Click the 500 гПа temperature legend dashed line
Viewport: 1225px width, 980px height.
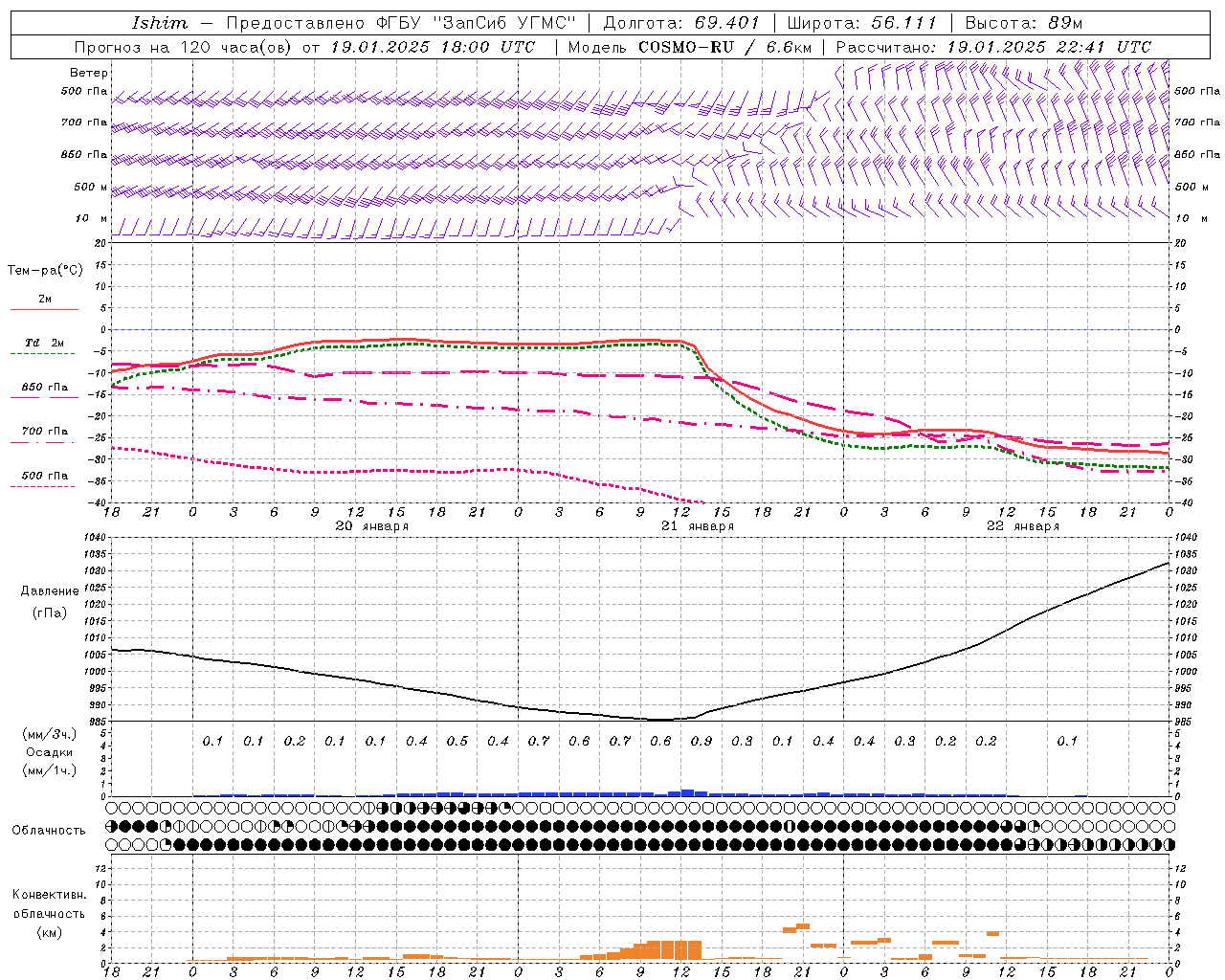coord(44,486)
